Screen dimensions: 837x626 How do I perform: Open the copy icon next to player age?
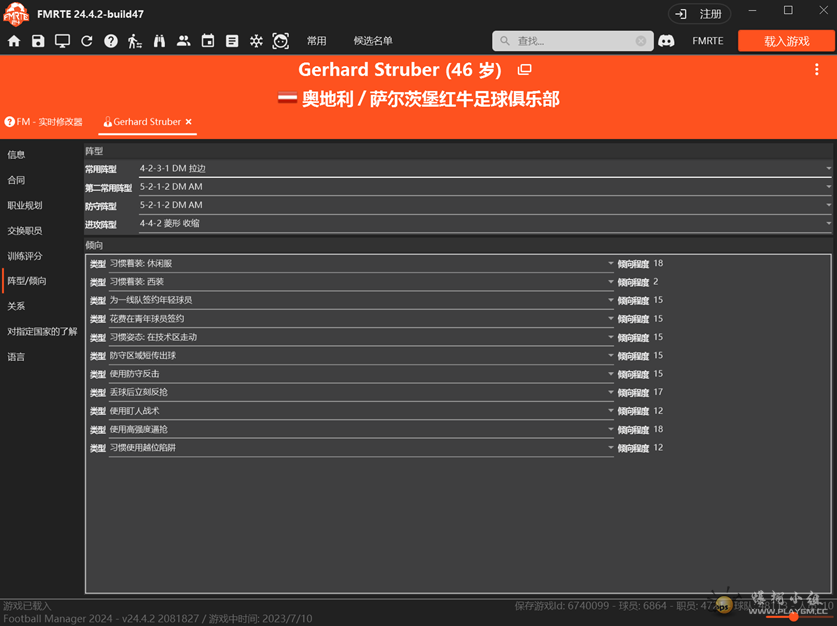(x=524, y=70)
